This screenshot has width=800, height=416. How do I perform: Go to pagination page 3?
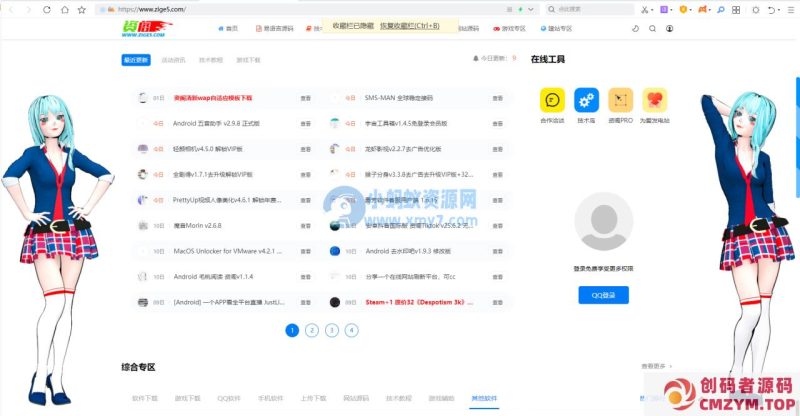[332, 330]
